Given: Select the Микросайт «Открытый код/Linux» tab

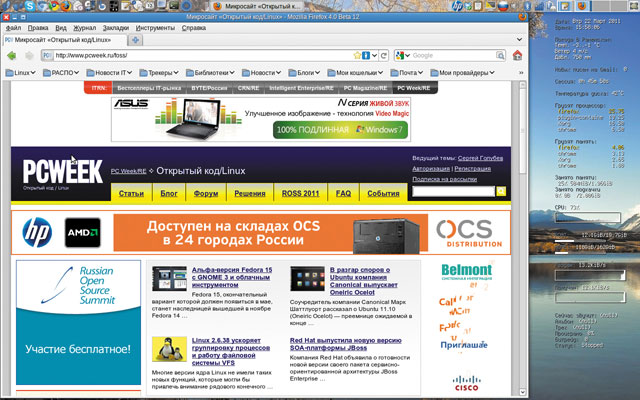Looking at the screenshot, I should click(x=65, y=40).
